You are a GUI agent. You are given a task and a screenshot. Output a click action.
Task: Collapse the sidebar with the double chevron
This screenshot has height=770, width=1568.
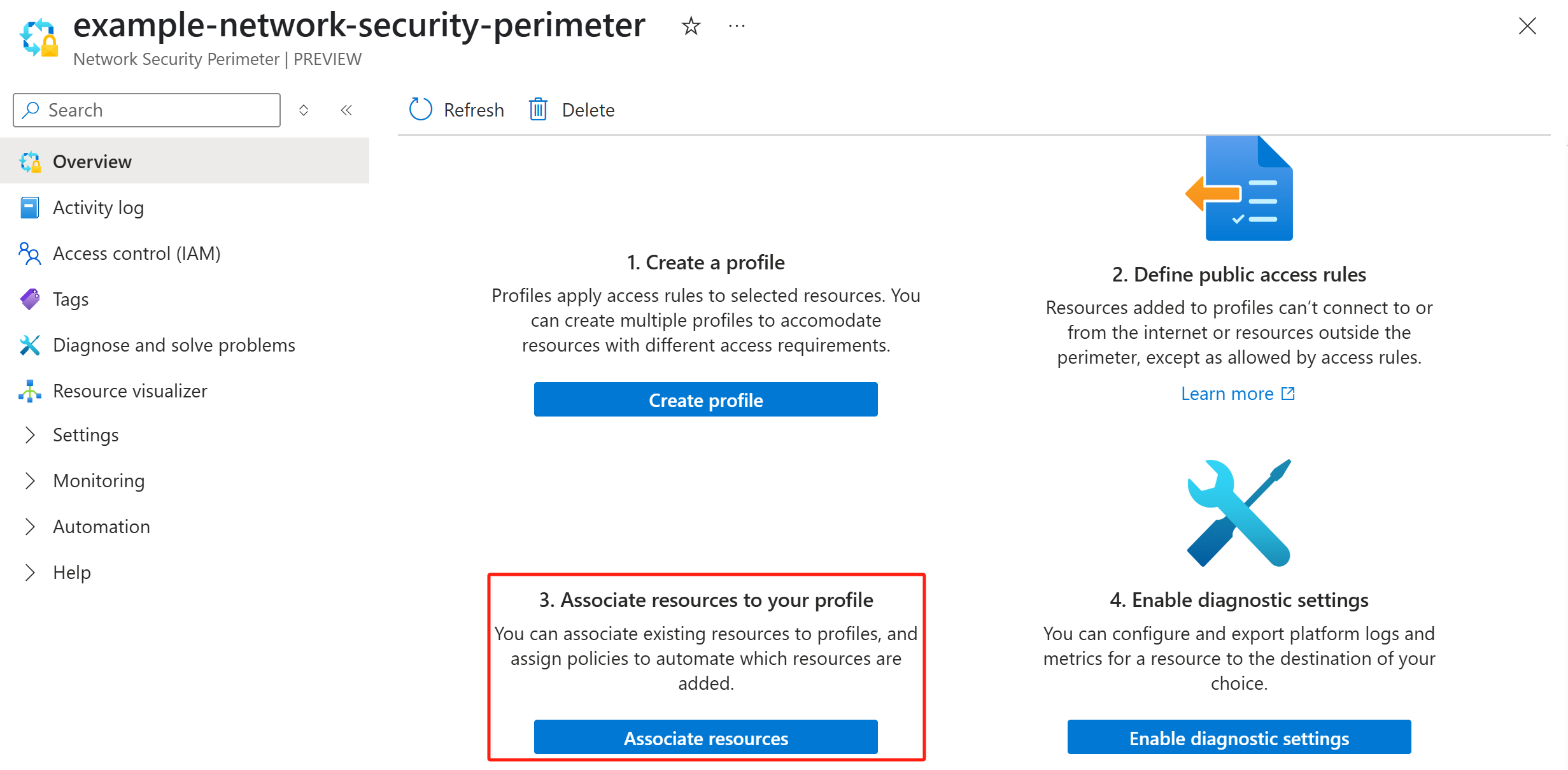346,110
